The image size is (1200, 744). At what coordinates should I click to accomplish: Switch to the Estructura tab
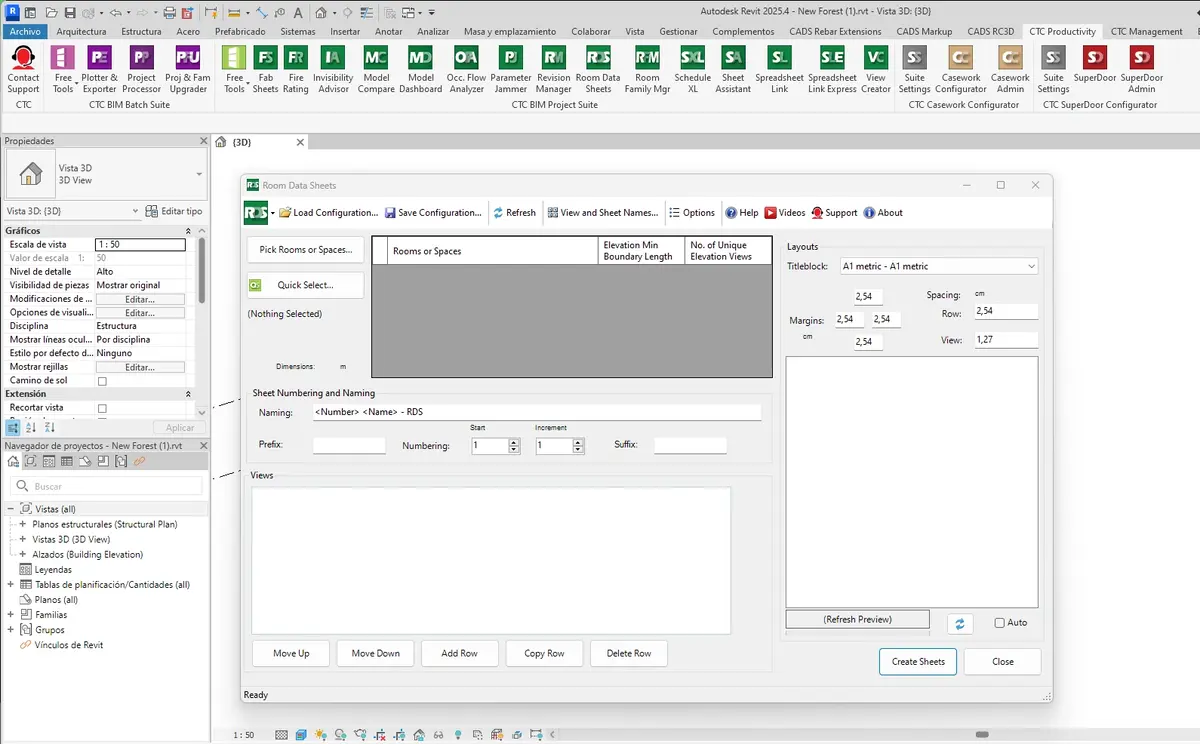coord(141,32)
